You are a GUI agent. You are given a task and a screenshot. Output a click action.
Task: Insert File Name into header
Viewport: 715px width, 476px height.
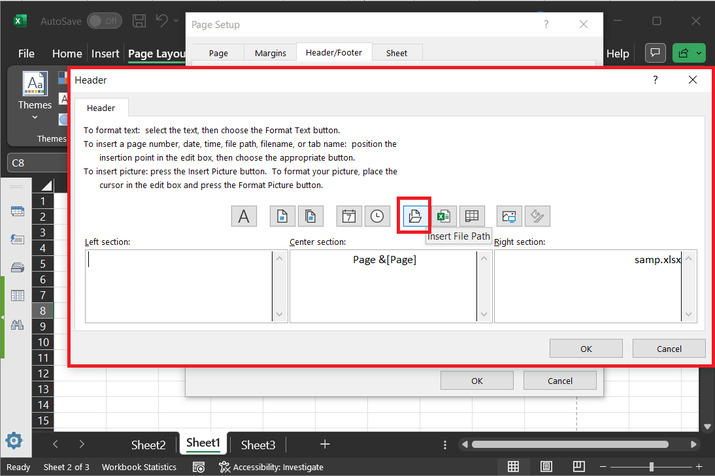[x=444, y=216]
